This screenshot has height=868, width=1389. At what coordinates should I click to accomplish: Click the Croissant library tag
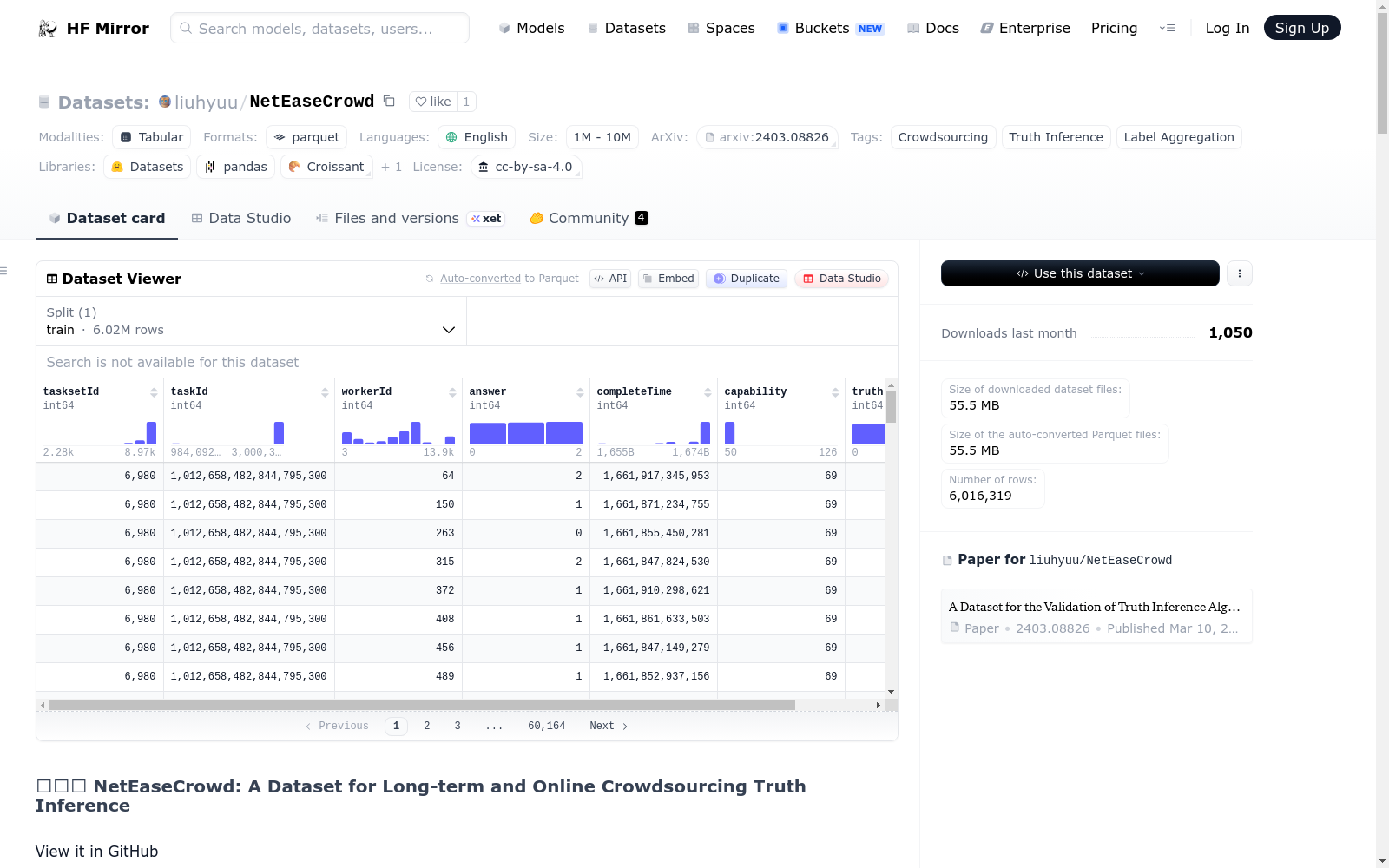[x=326, y=167]
